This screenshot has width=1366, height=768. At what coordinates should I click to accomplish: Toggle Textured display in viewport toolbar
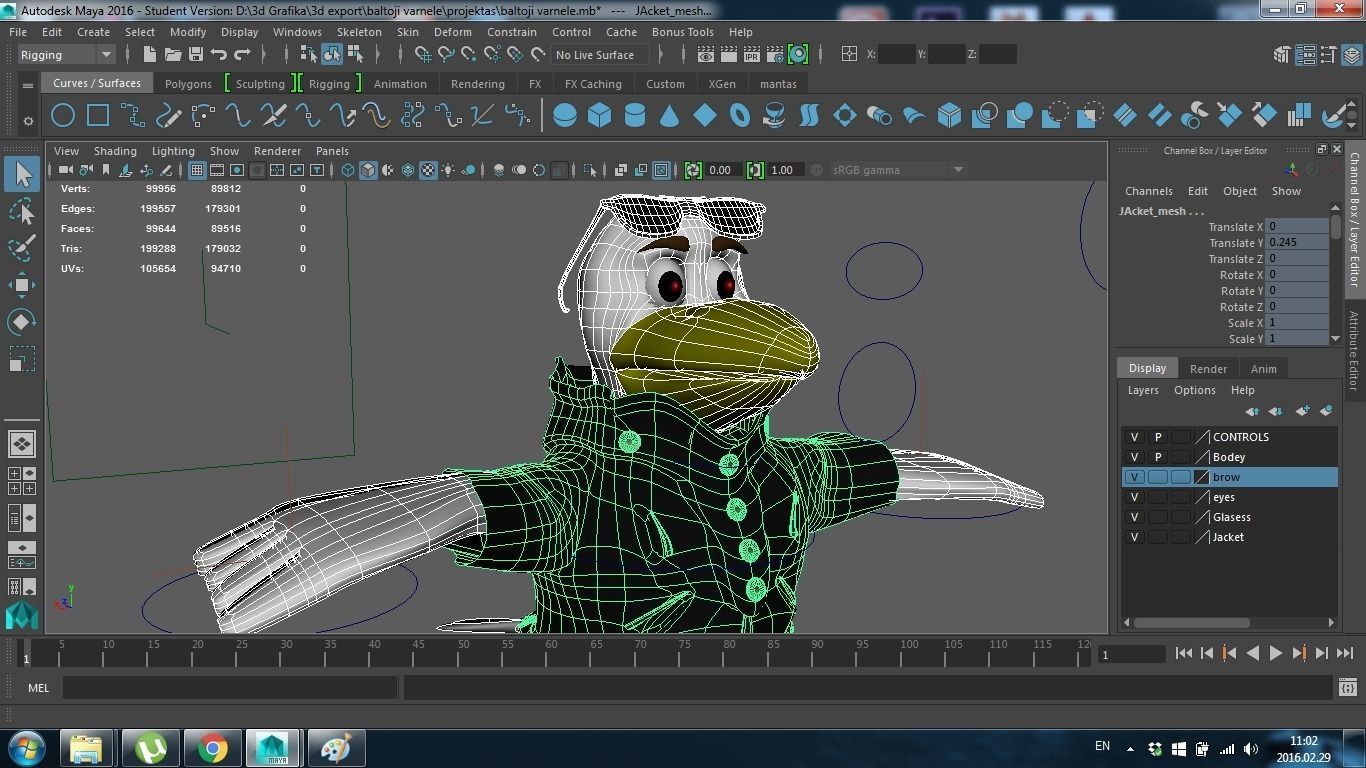428,170
